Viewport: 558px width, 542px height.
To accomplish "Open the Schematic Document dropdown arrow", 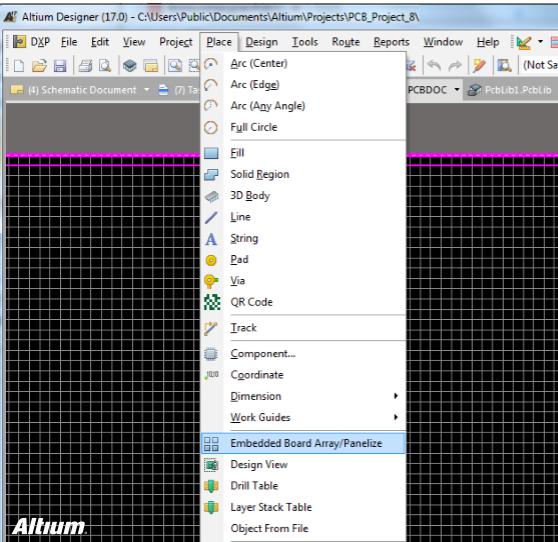I will pyautogui.click(x=147, y=90).
